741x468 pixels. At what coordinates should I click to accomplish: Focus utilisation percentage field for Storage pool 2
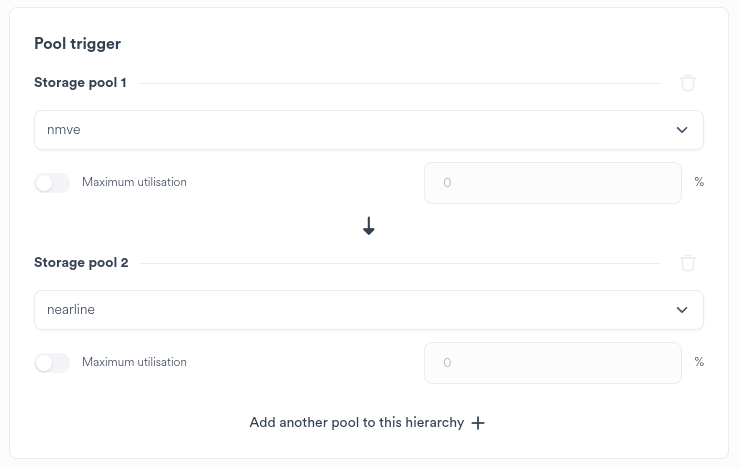(552, 363)
